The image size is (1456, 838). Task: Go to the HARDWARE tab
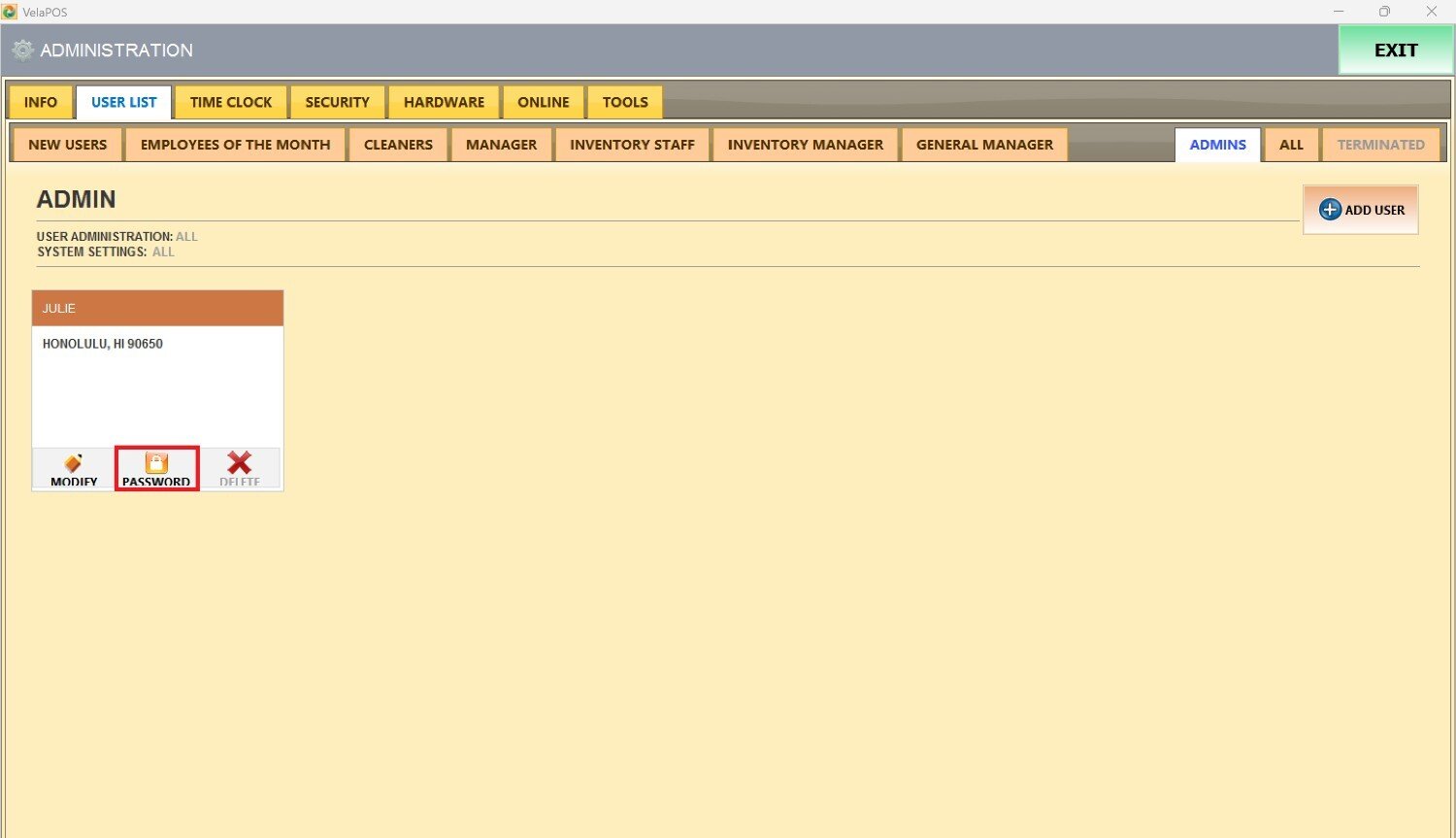(x=444, y=102)
